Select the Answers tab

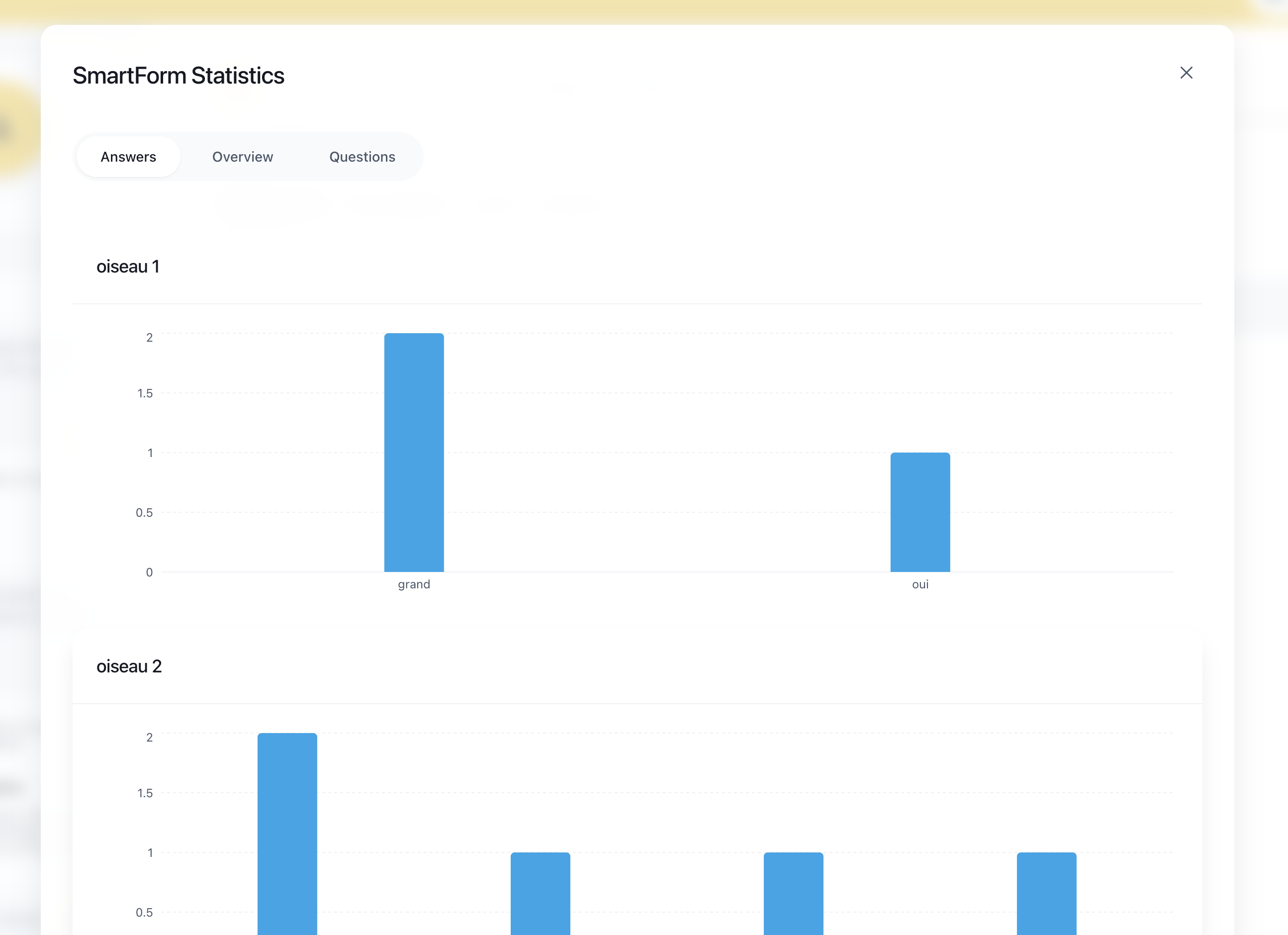click(x=128, y=157)
